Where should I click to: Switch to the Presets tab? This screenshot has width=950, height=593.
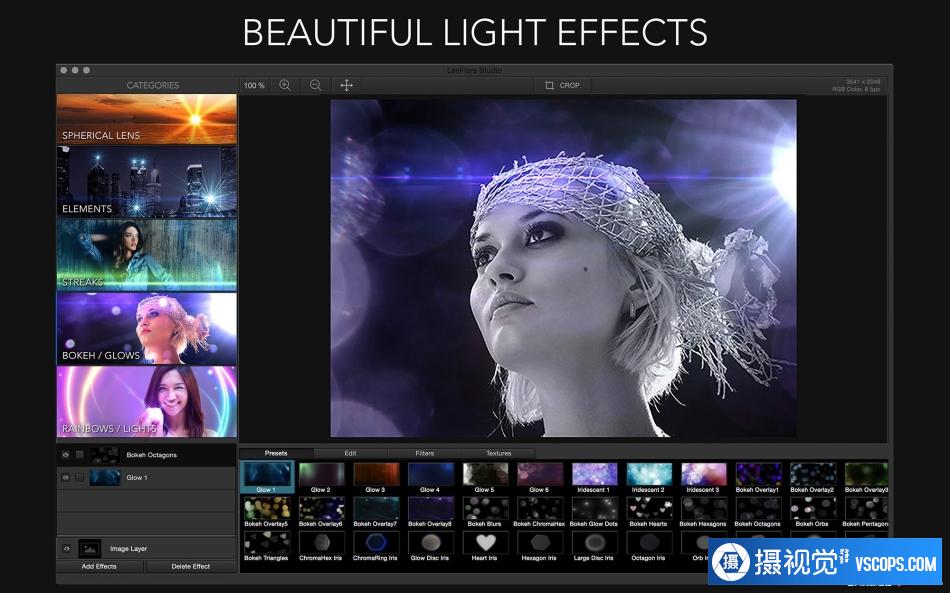(x=276, y=453)
